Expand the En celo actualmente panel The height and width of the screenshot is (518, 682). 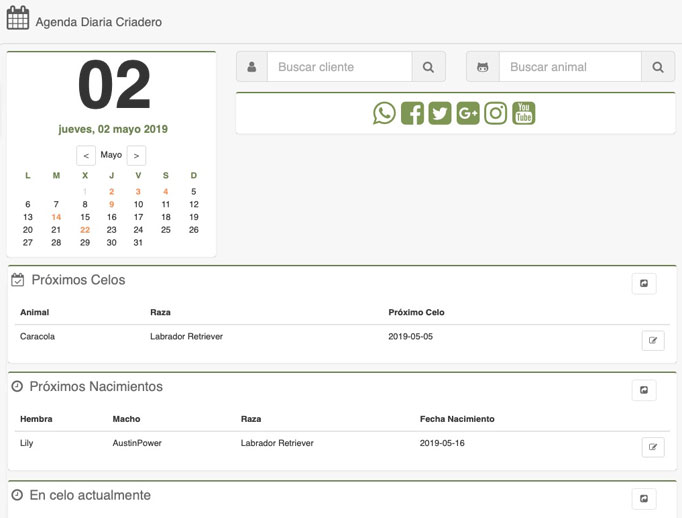pyautogui.click(x=644, y=498)
